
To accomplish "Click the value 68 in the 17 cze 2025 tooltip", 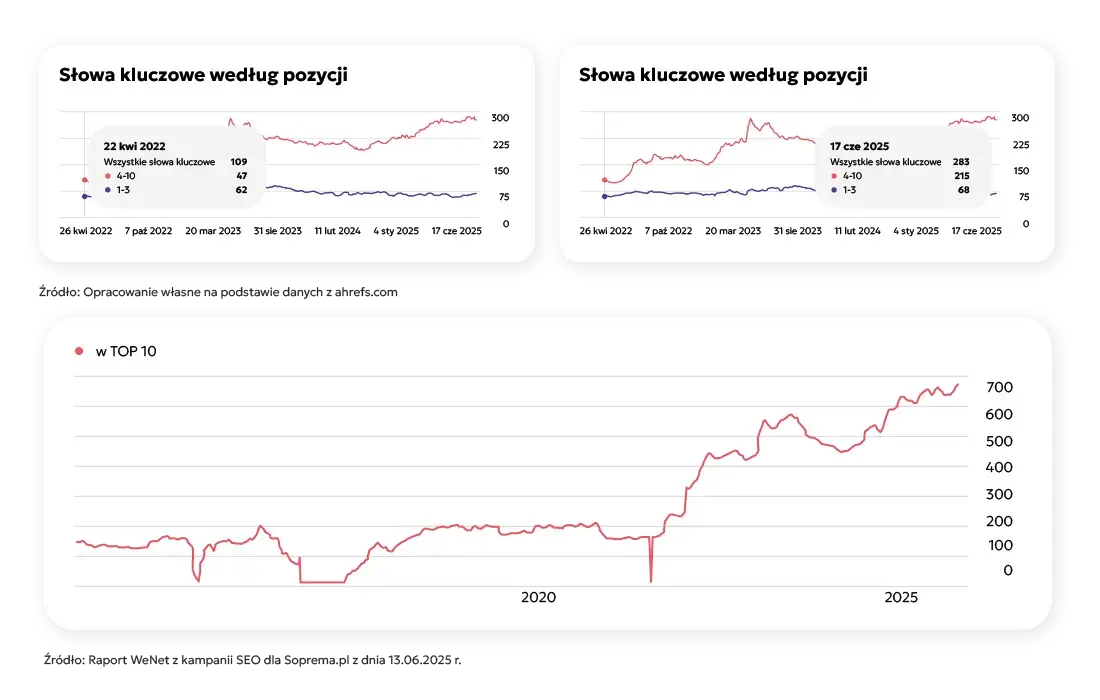I will tap(965, 189).
